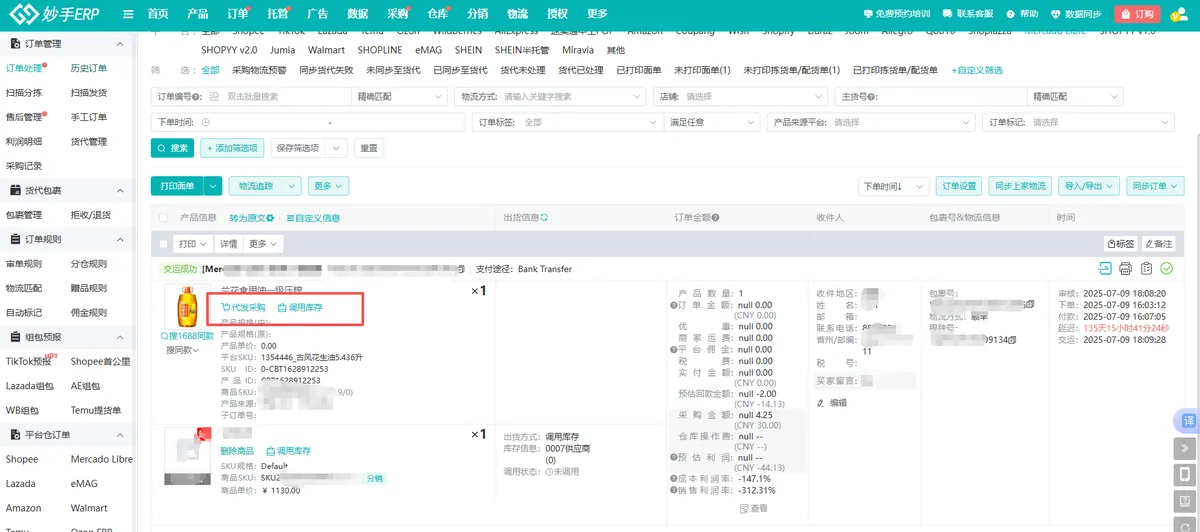1200x532 pixels.
Task: Open 历史订单 in the sidebar
Action: (x=88, y=68)
